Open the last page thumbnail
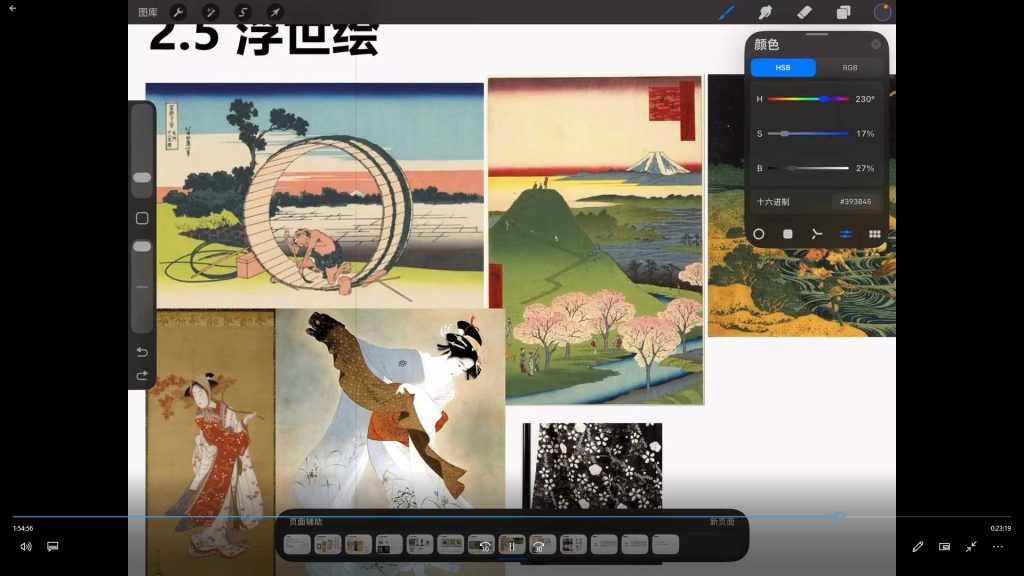 (665, 544)
